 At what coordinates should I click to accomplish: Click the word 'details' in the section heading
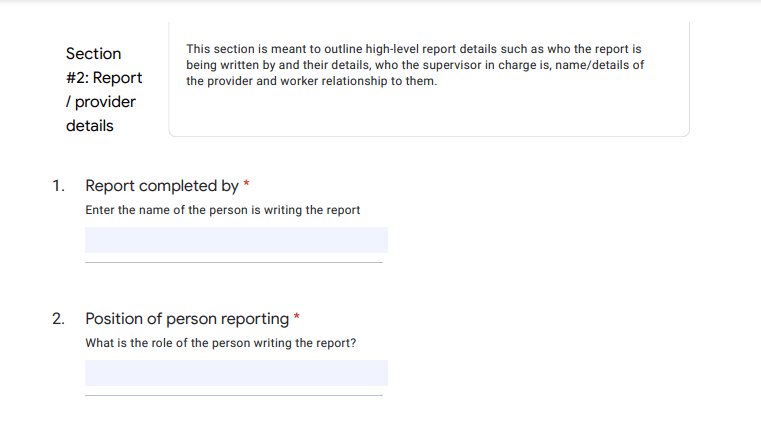pos(89,126)
